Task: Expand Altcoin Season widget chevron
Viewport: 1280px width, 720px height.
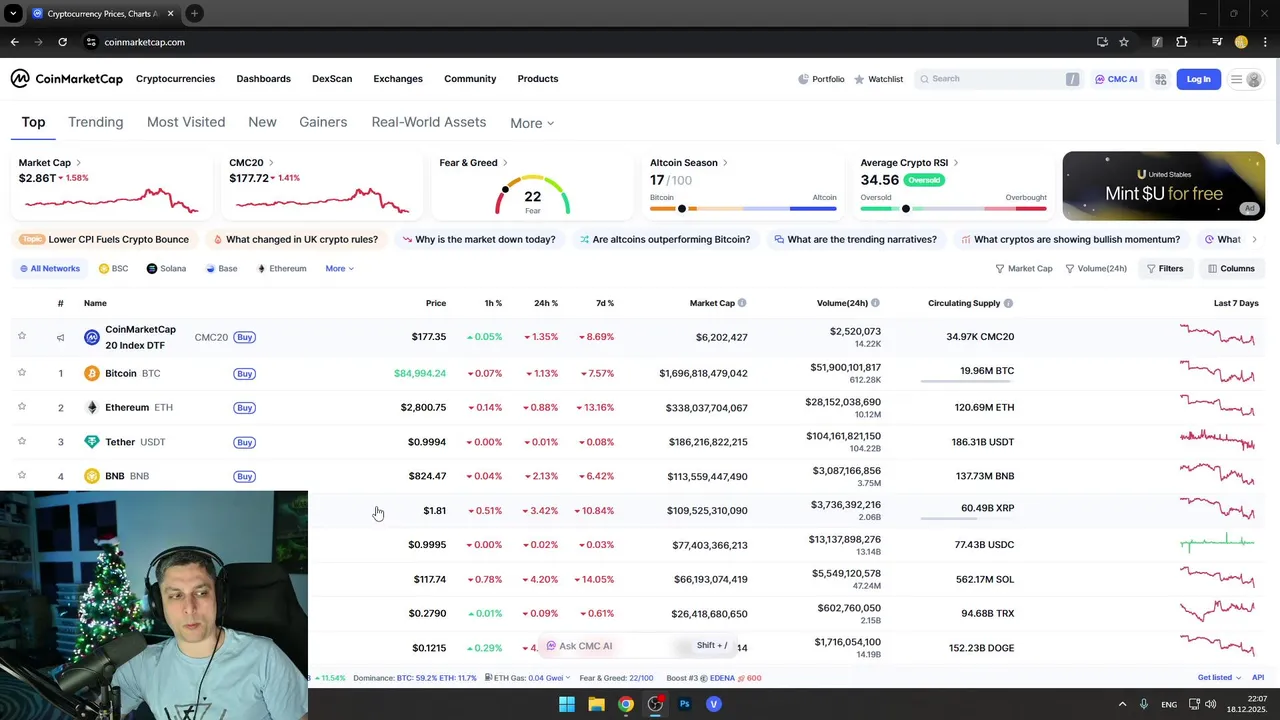Action: click(x=725, y=163)
